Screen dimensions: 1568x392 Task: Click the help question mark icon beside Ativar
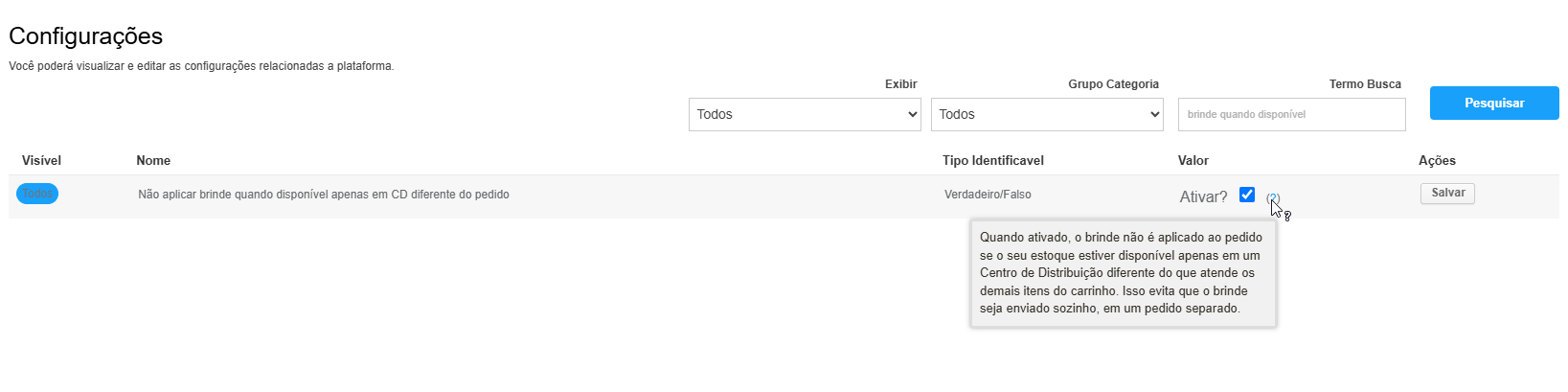click(x=1272, y=198)
